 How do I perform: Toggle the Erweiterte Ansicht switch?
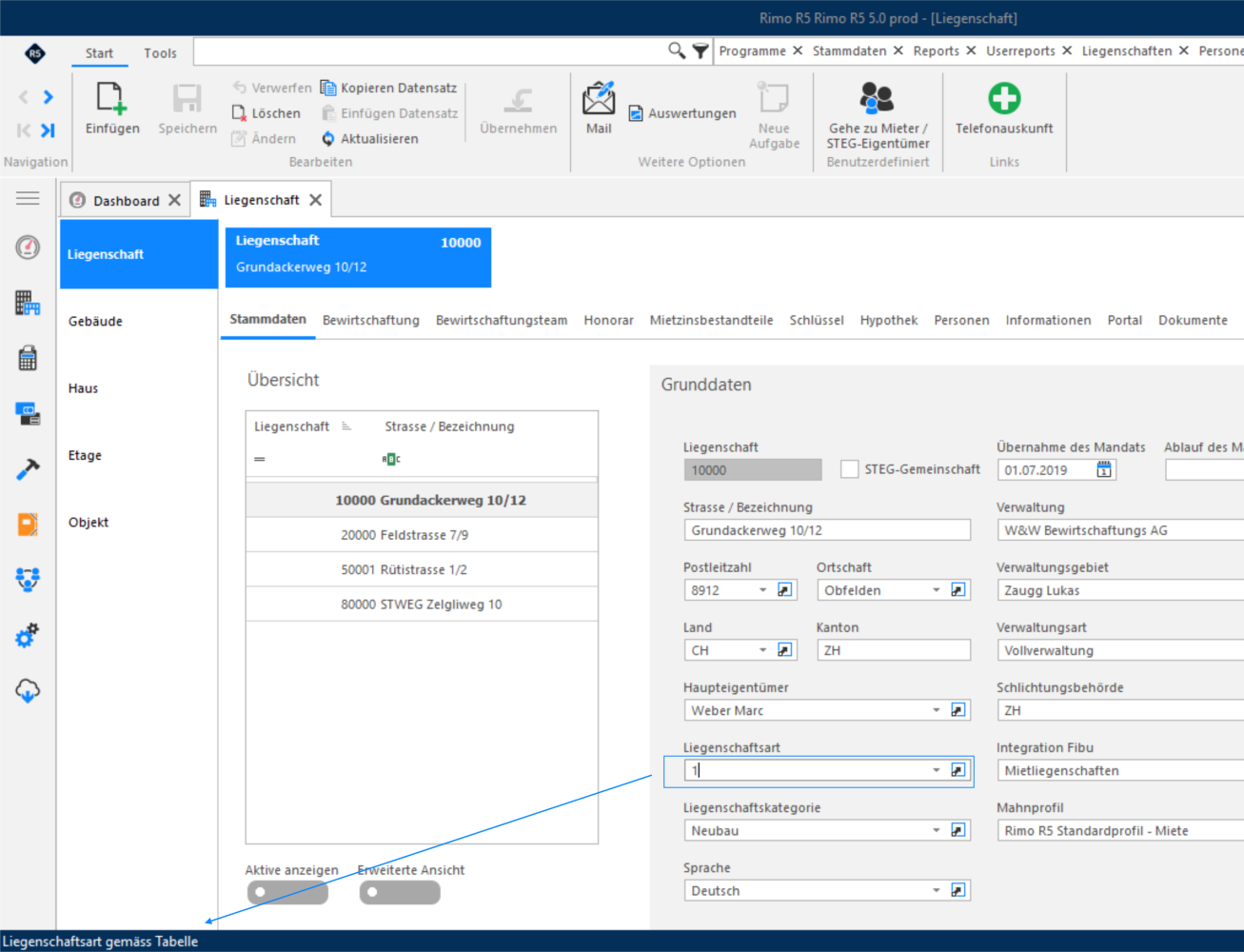(400, 892)
